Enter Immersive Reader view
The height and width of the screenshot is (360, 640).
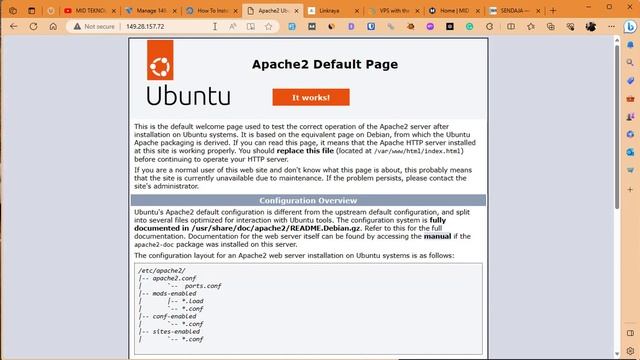coord(251,27)
